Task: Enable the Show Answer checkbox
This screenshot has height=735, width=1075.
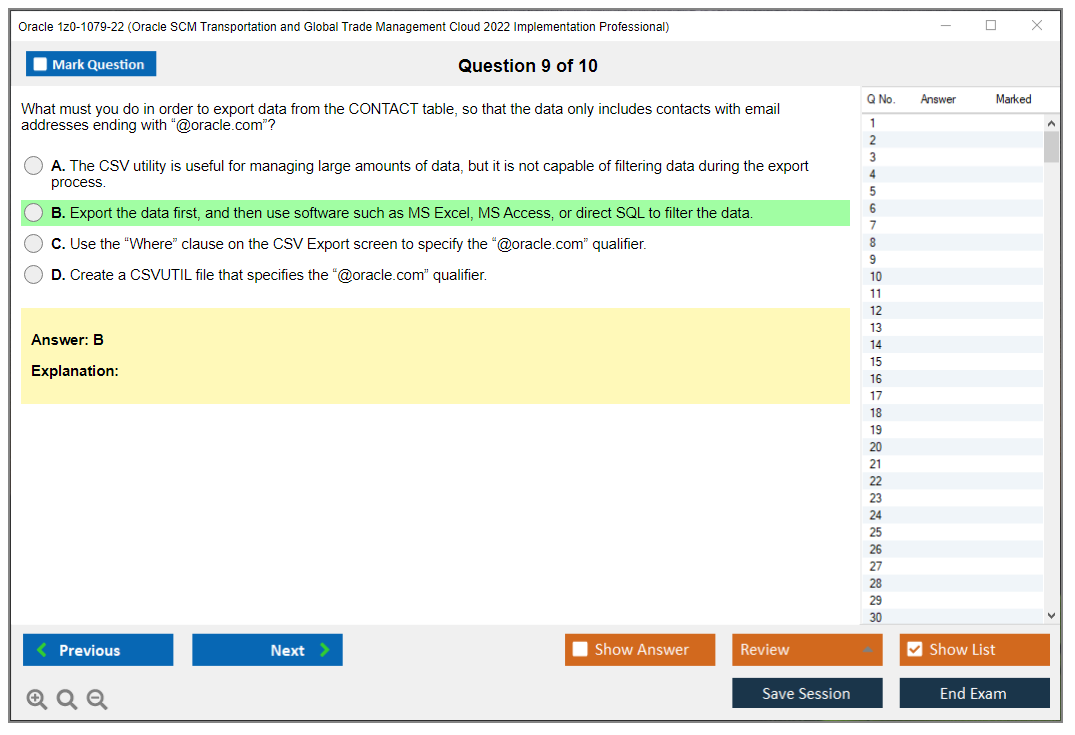Action: coord(580,650)
